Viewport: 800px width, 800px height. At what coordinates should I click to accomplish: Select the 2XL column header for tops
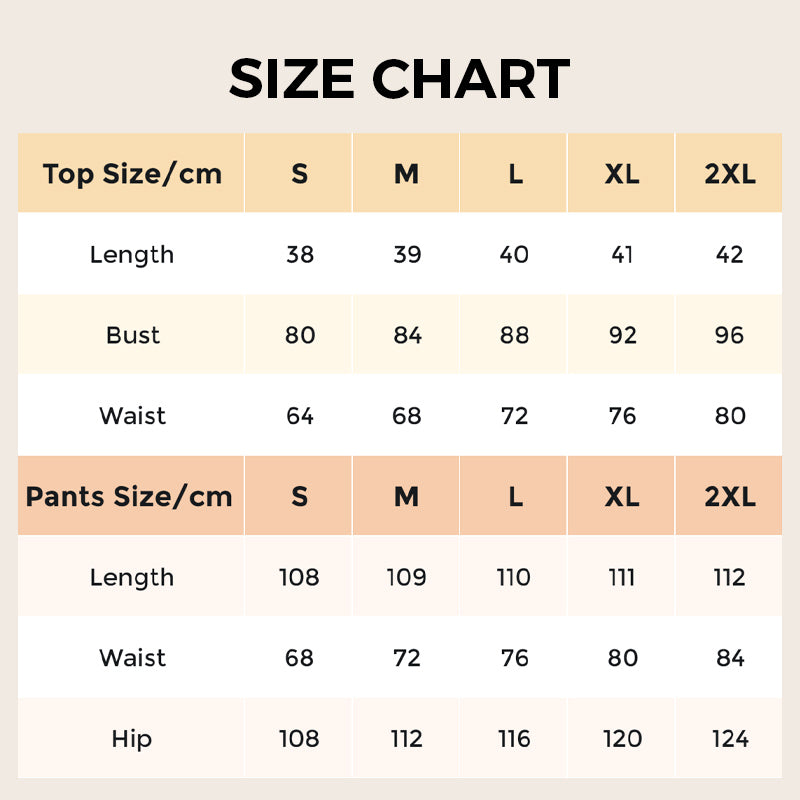click(730, 174)
